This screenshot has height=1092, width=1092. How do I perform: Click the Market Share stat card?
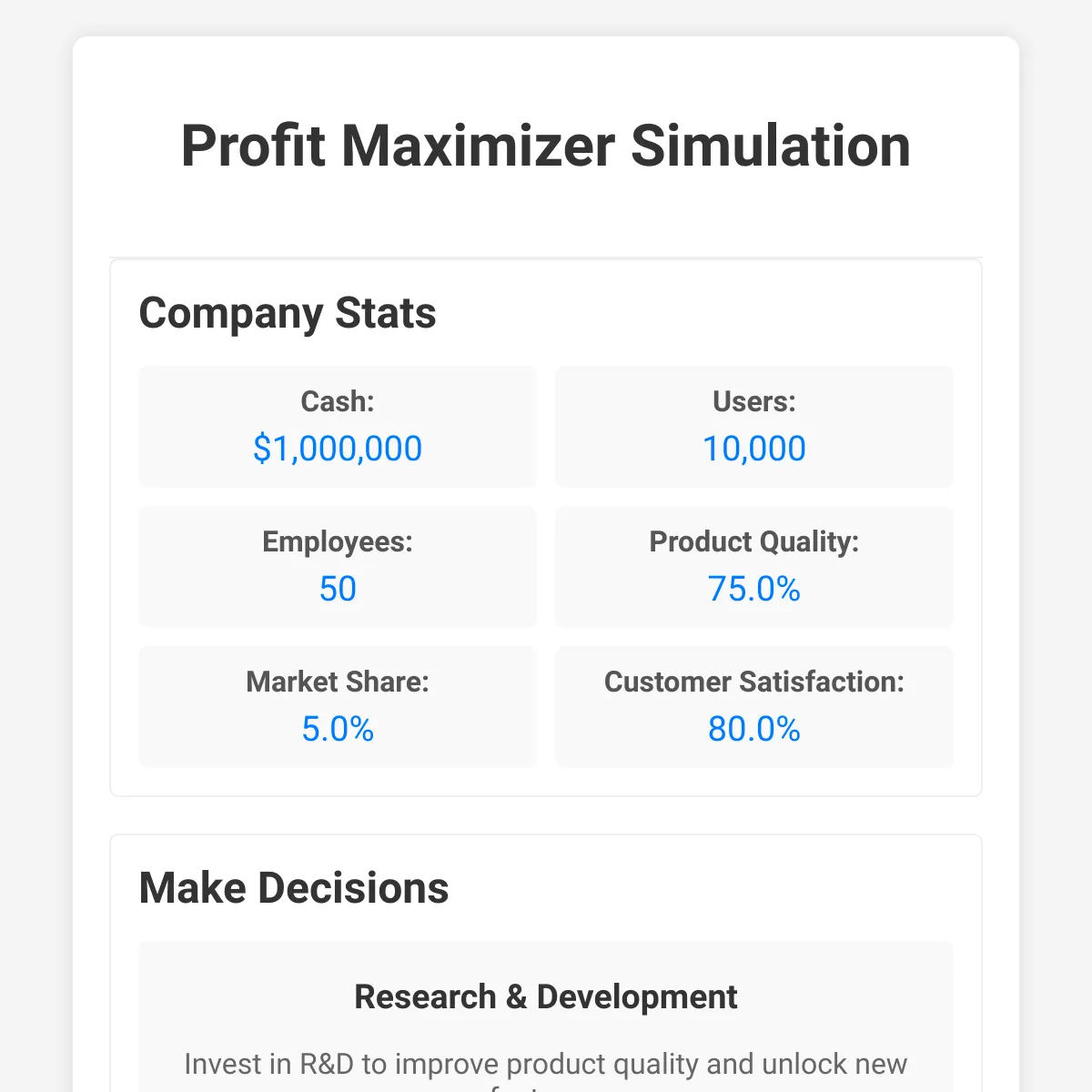(x=338, y=707)
